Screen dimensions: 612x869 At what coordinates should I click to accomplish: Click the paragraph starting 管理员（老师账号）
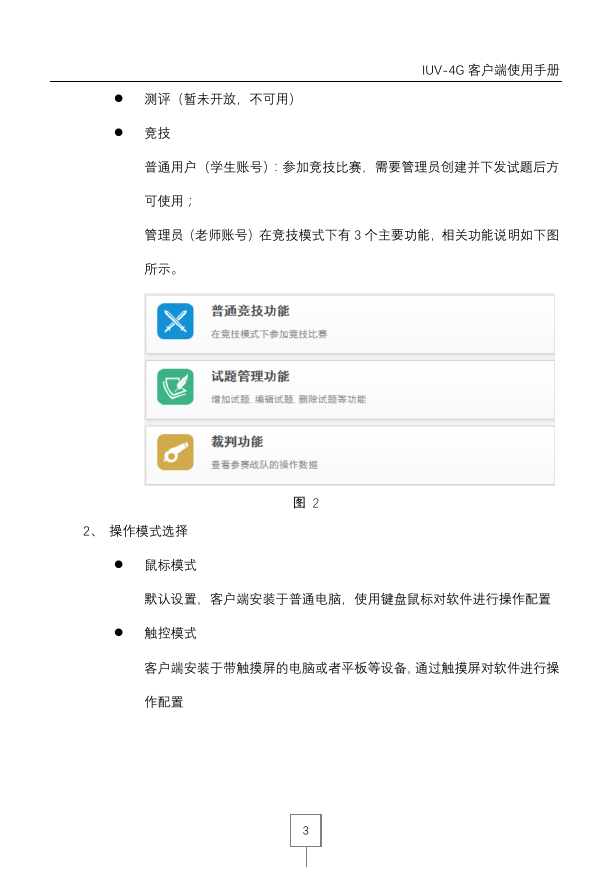351,252
